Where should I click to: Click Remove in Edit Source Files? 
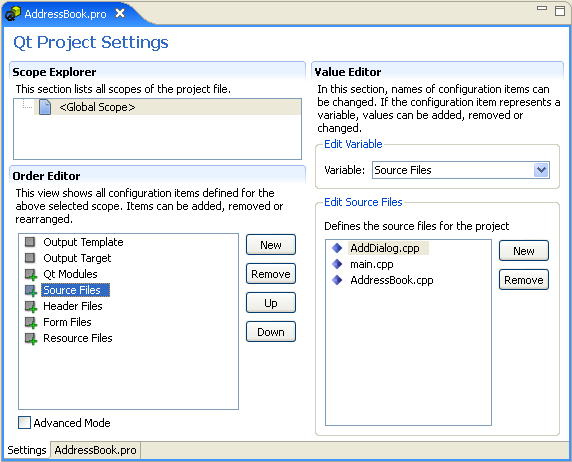[523, 280]
